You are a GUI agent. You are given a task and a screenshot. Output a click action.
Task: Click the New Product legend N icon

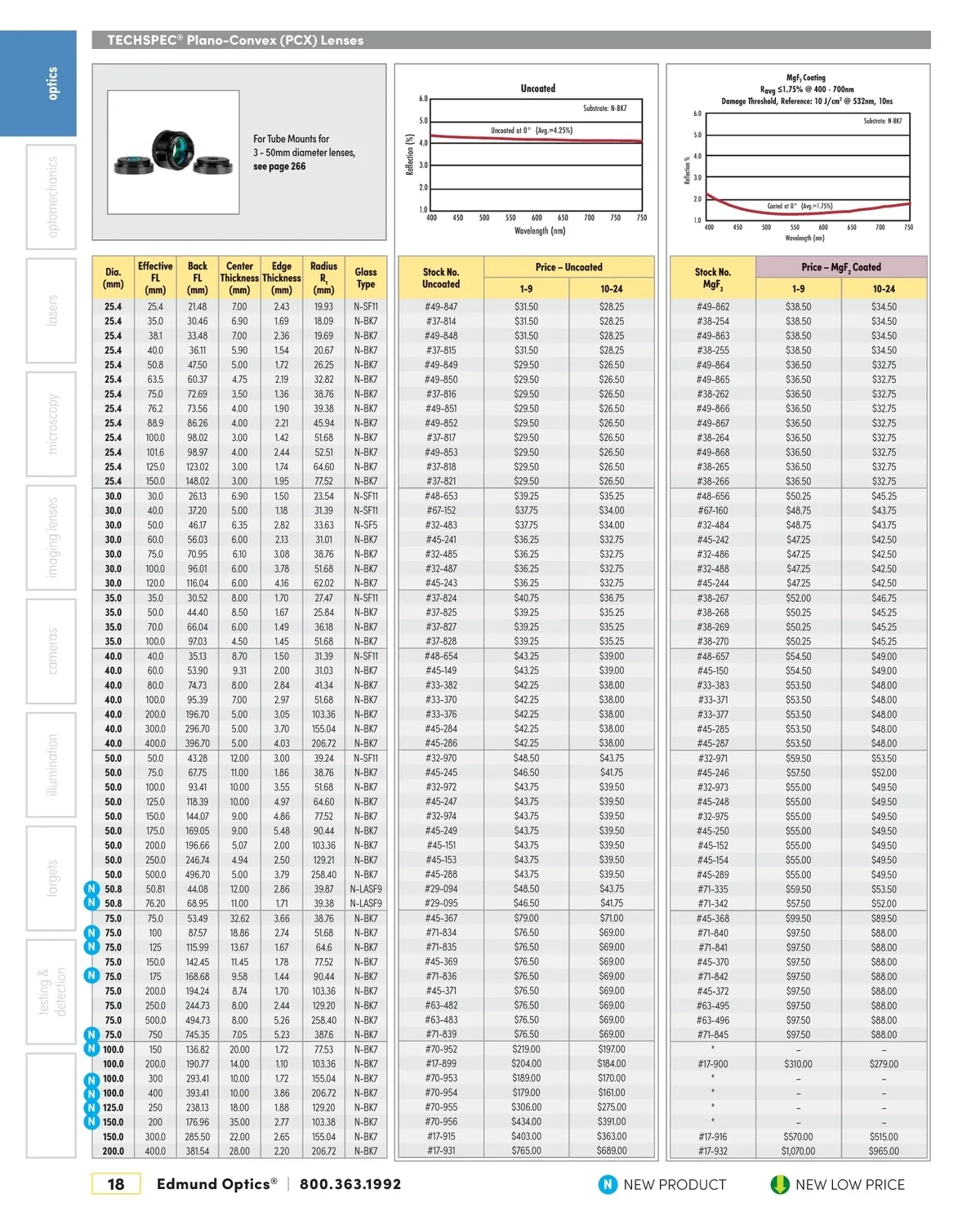click(608, 1184)
